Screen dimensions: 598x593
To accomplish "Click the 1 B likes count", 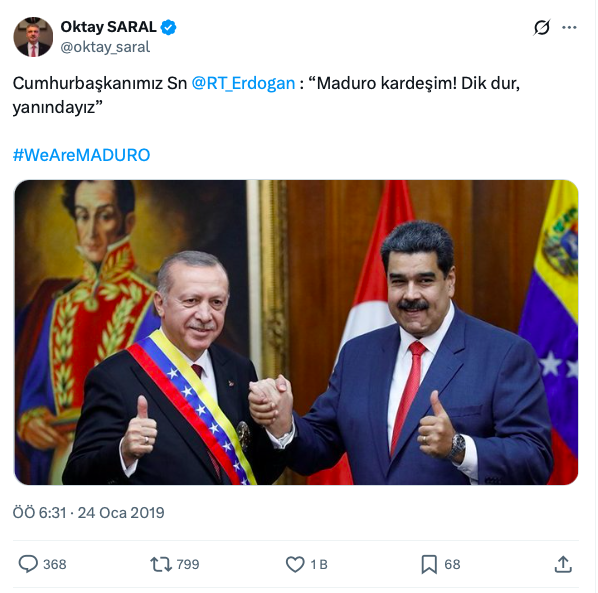I will pos(319,564).
